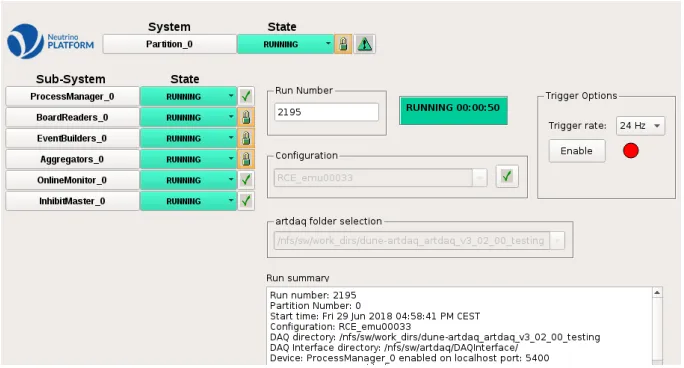The height and width of the screenshot is (368, 684).
Task: Click the 'DAQ directory:' summary line
Action: point(435,337)
